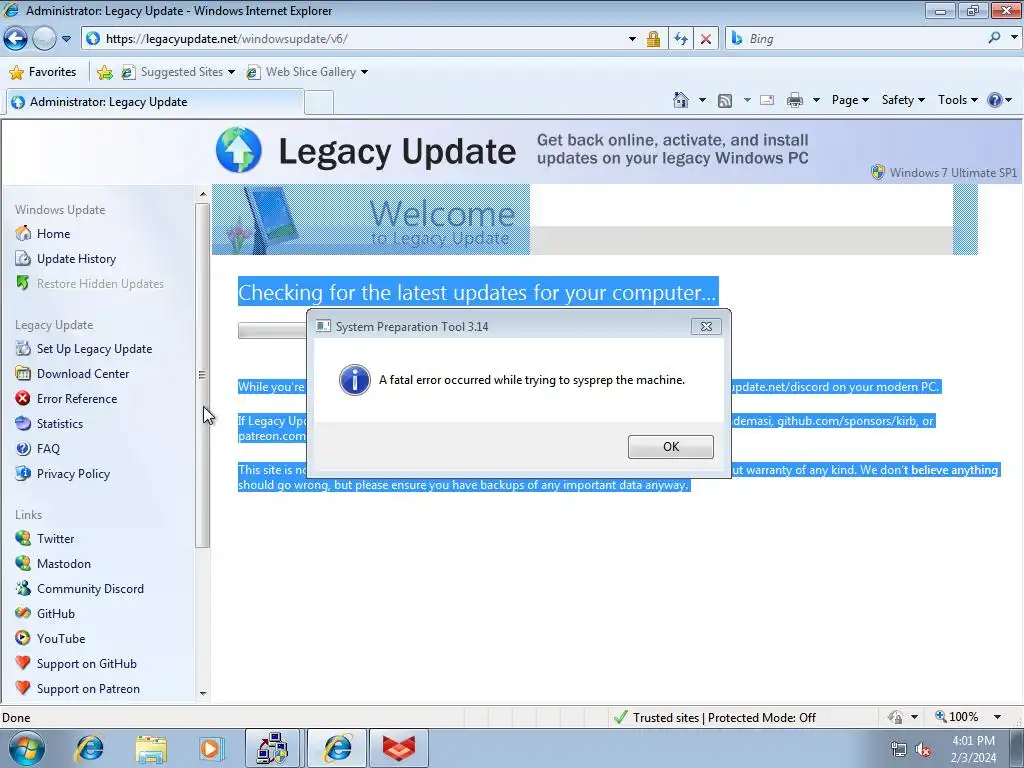Launch Windows Media Player from taskbar
1024x768 pixels.
pyautogui.click(x=211, y=749)
